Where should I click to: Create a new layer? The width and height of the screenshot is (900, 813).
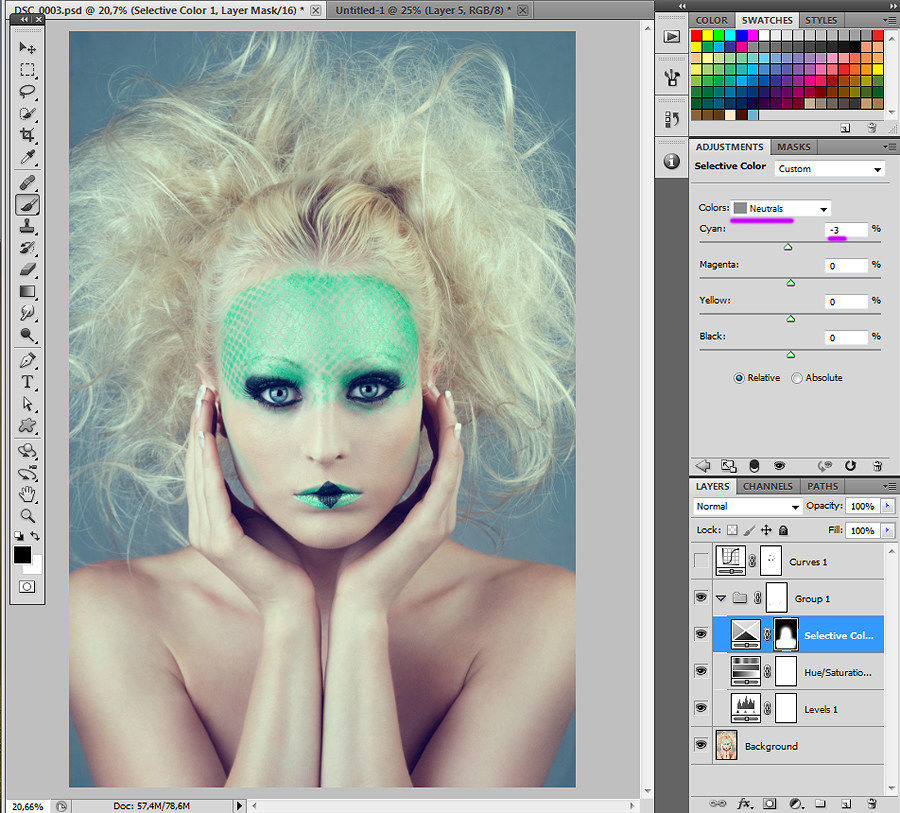(846, 804)
